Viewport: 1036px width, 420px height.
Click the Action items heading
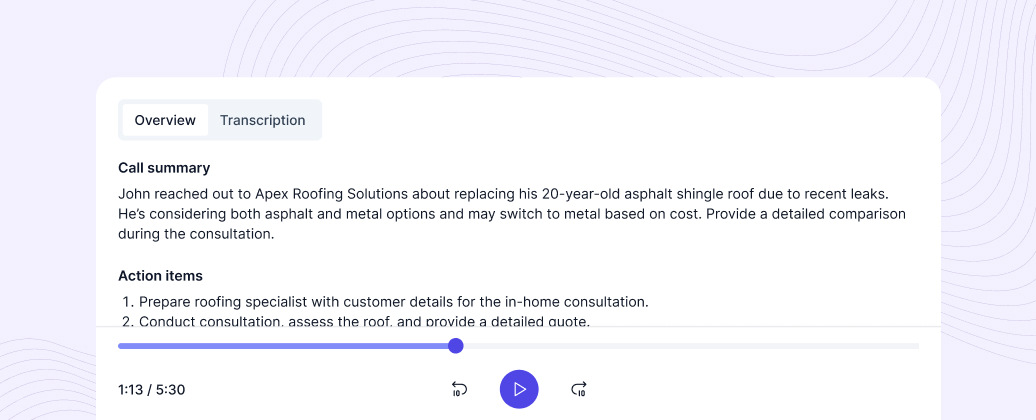[x=160, y=276]
